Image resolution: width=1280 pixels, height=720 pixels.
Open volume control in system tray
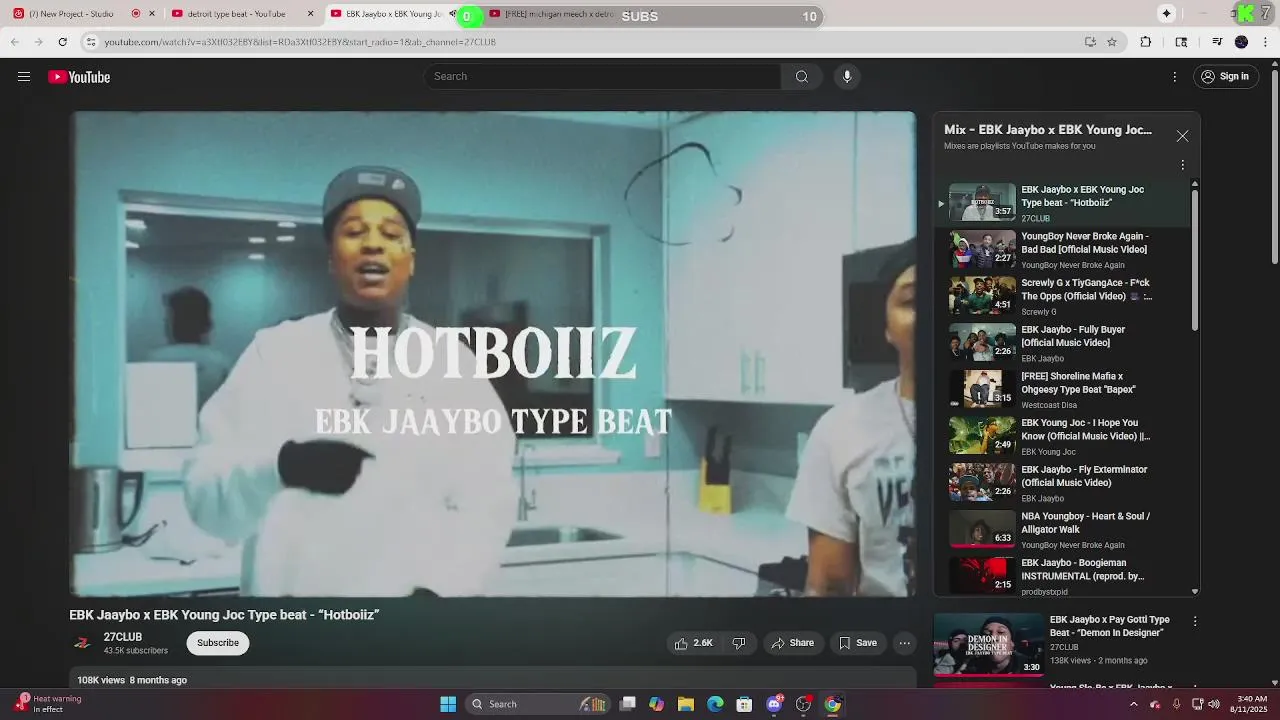click(1214, 704)
